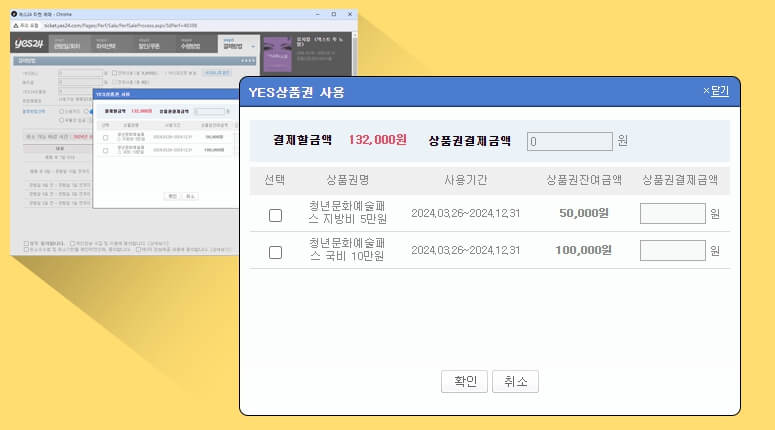Screen dimensions: 775x430
Task: Close the YES상품권 사용 dialog via ×닫기
Action: (x=716, y=91)
